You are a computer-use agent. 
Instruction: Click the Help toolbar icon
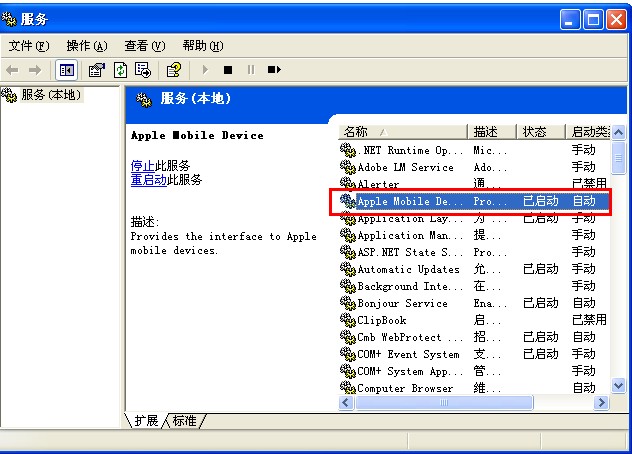click(x=174, y=70)
